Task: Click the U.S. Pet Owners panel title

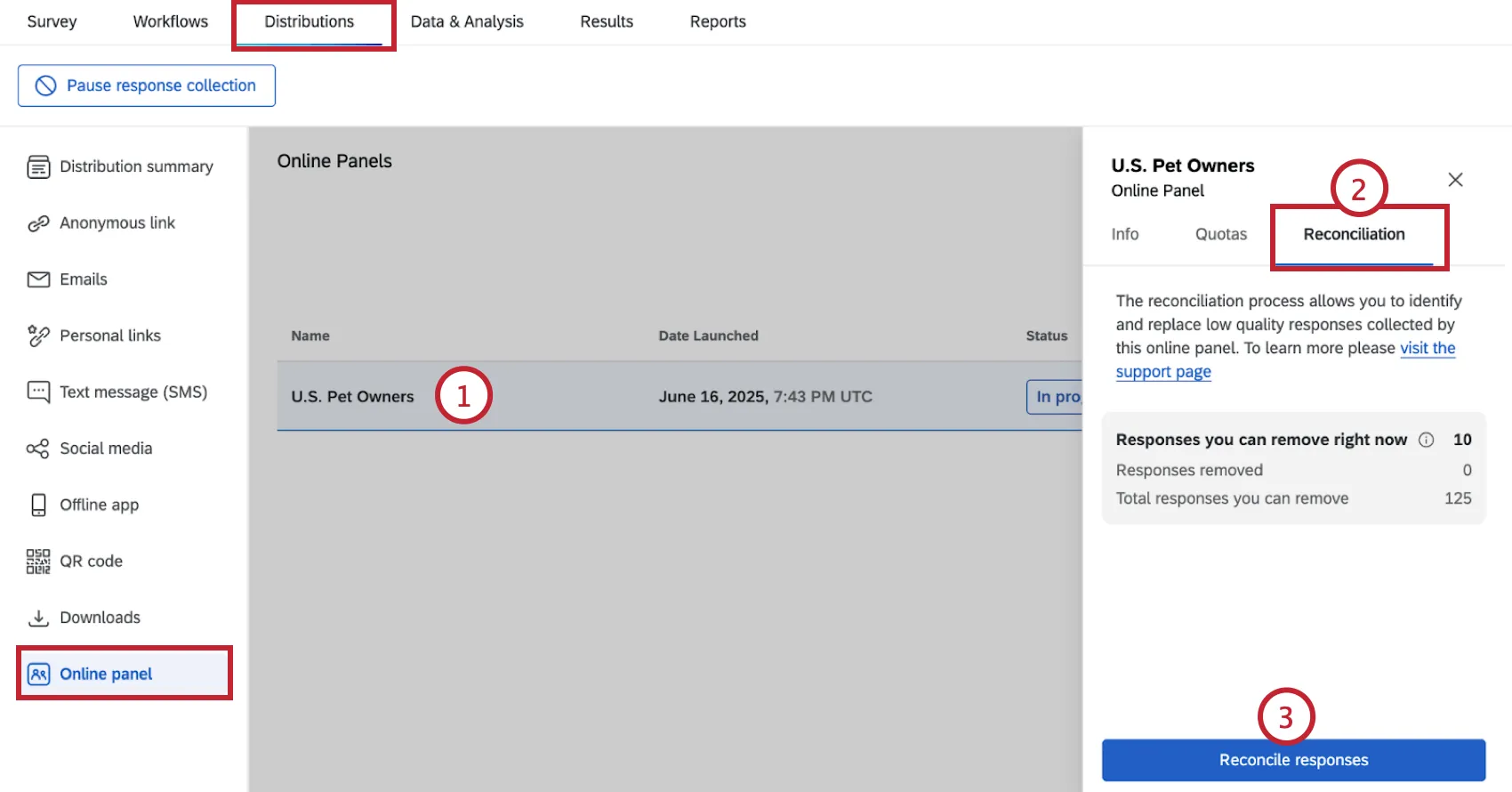Action: [x=1183, y=166]
